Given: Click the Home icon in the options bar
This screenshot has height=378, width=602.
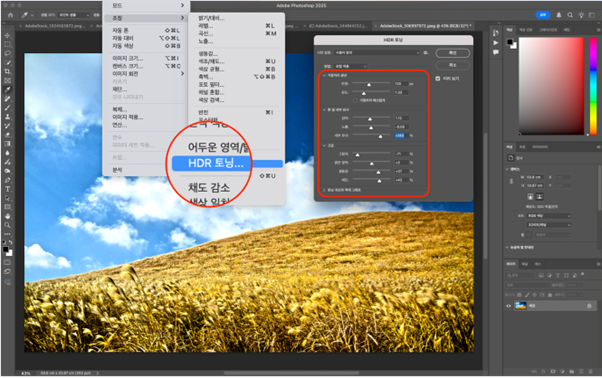Looking at the screenshot, I should coord(10,15).
